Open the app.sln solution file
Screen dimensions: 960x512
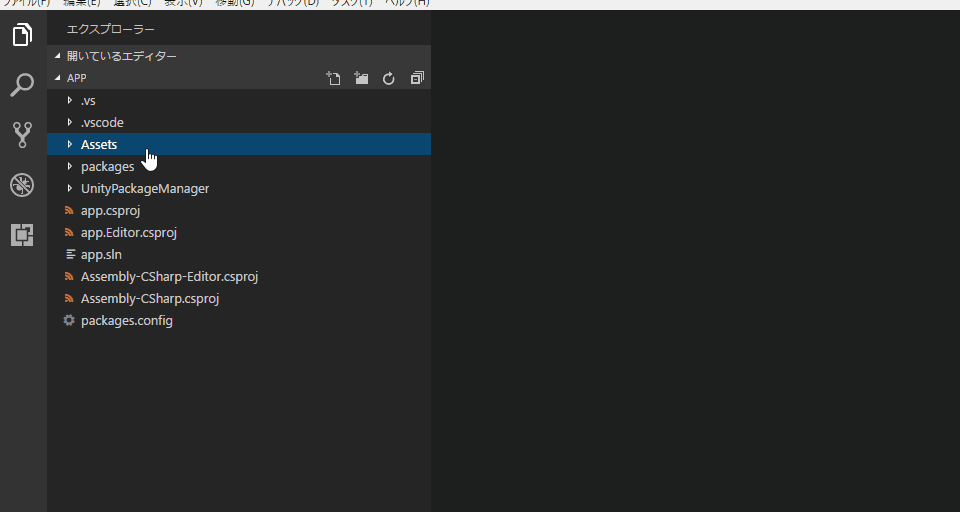pyautogui.click(x=239, y=255)
